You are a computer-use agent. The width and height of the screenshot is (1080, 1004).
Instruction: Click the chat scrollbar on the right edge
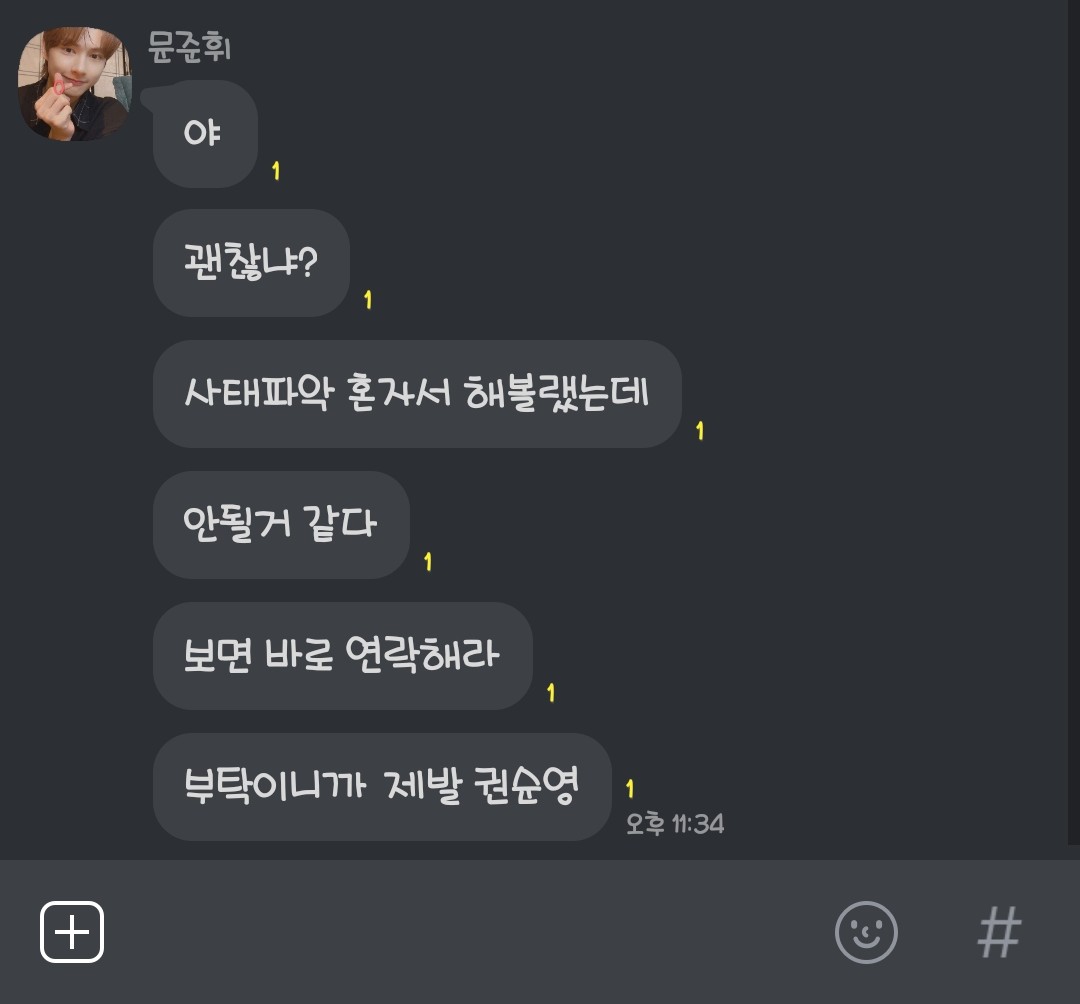[x=1074, y=422]
